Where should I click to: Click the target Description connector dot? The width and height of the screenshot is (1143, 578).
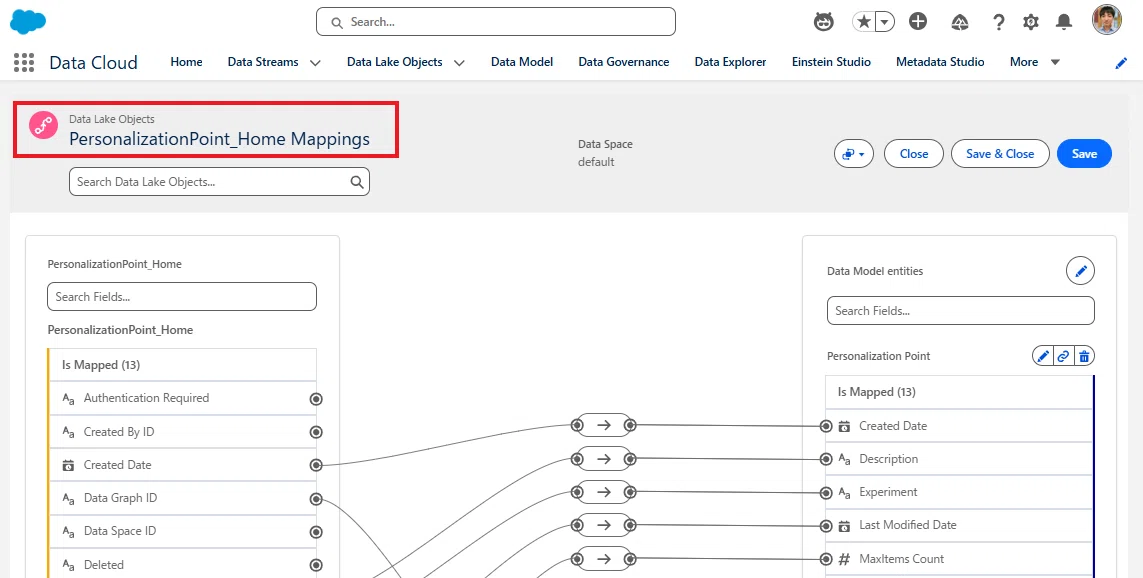point(826,459)
